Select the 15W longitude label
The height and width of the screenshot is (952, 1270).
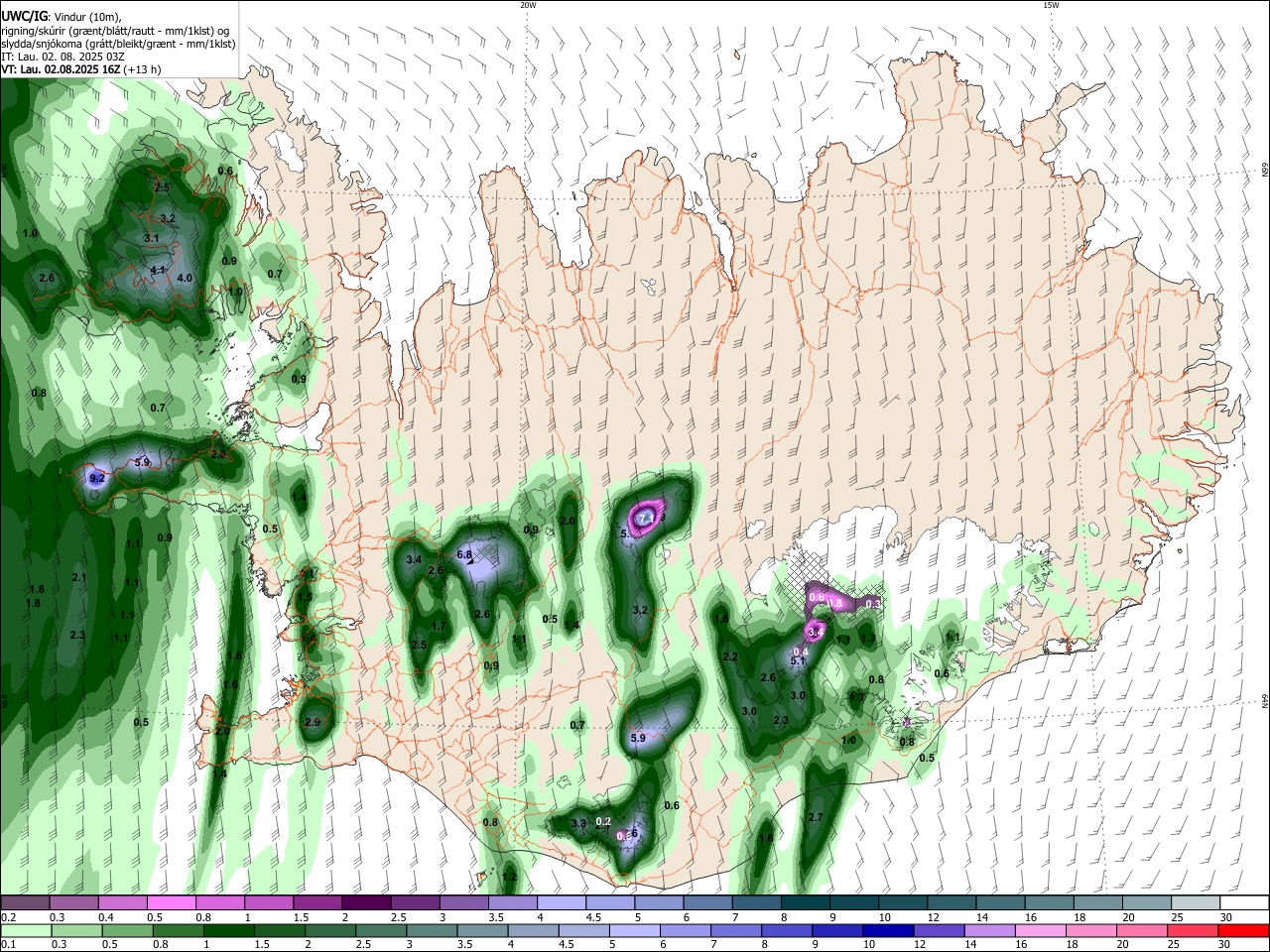[x=1051, y=5]
